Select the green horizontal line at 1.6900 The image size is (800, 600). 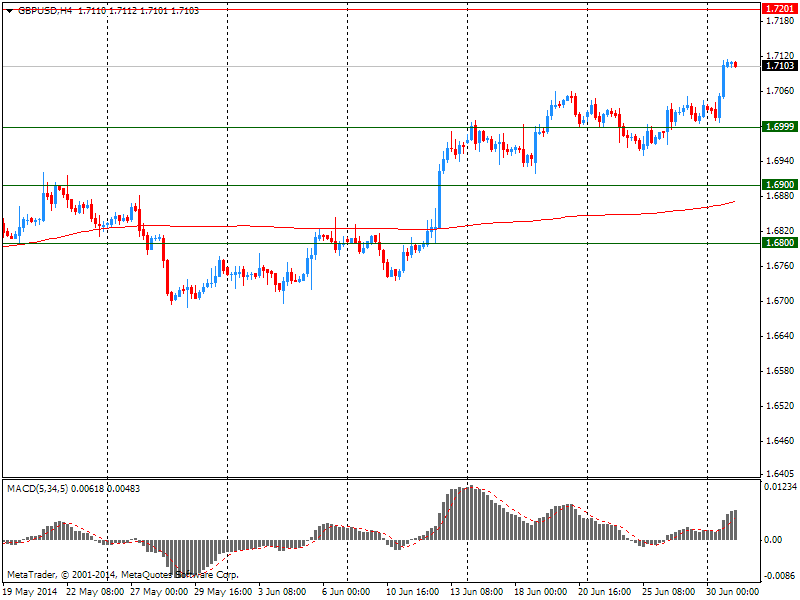coord(382,185)
